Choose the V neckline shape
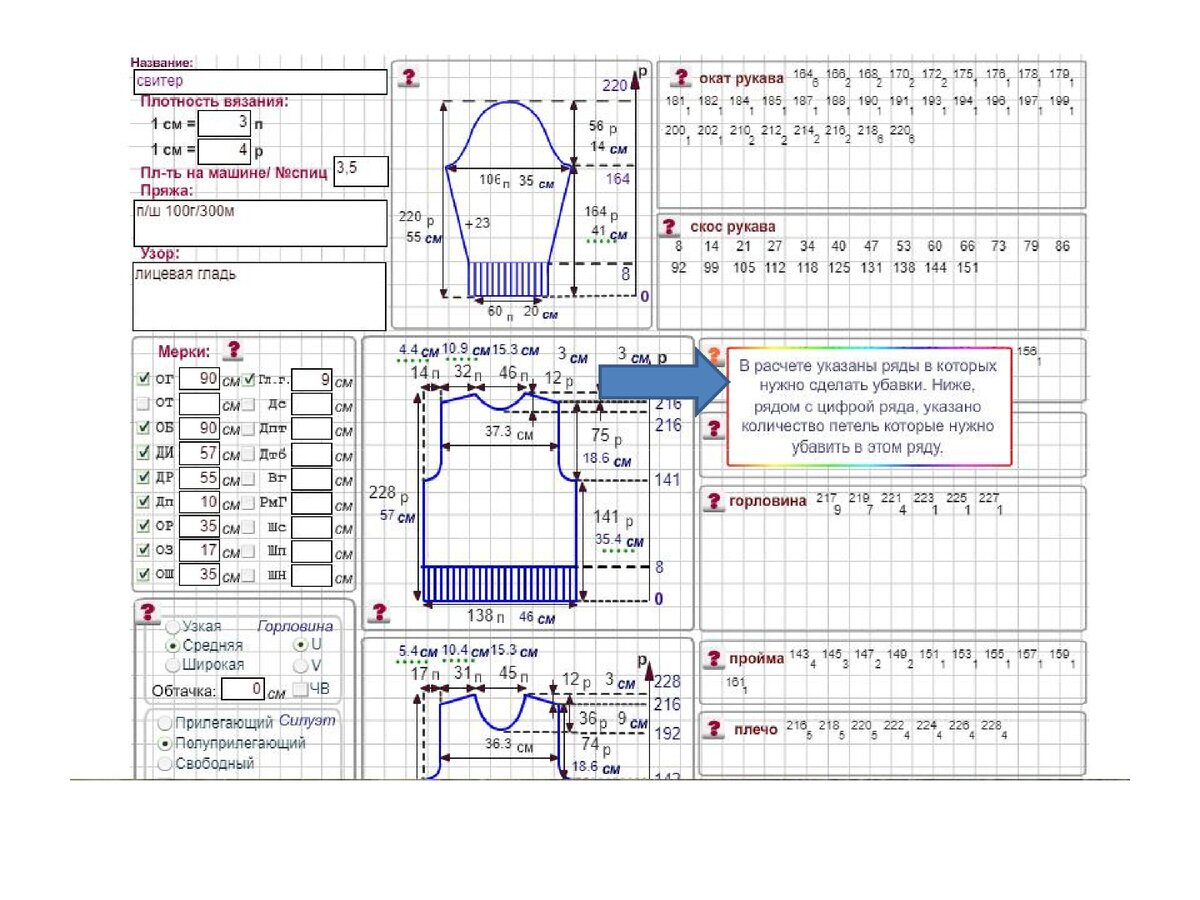Viewport: 1200px width, 900px height. 300,665
